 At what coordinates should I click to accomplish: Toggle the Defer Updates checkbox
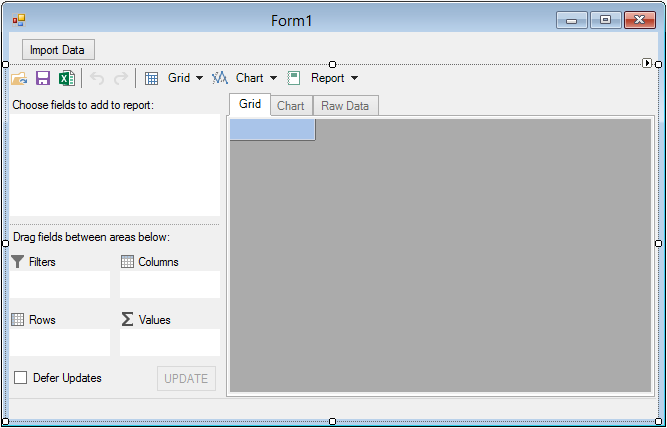pos(20,378)
